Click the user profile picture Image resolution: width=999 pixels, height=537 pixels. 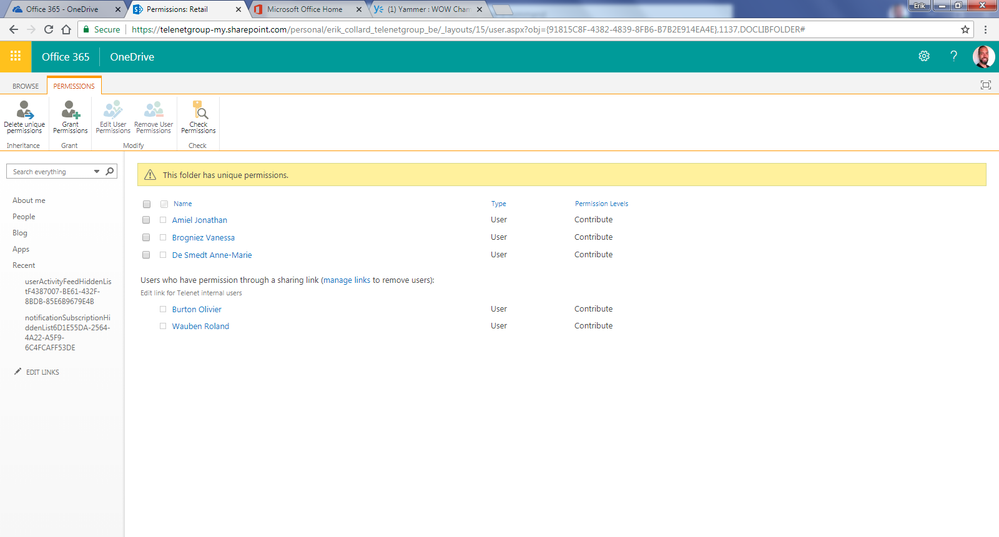(x=984, y=57)
